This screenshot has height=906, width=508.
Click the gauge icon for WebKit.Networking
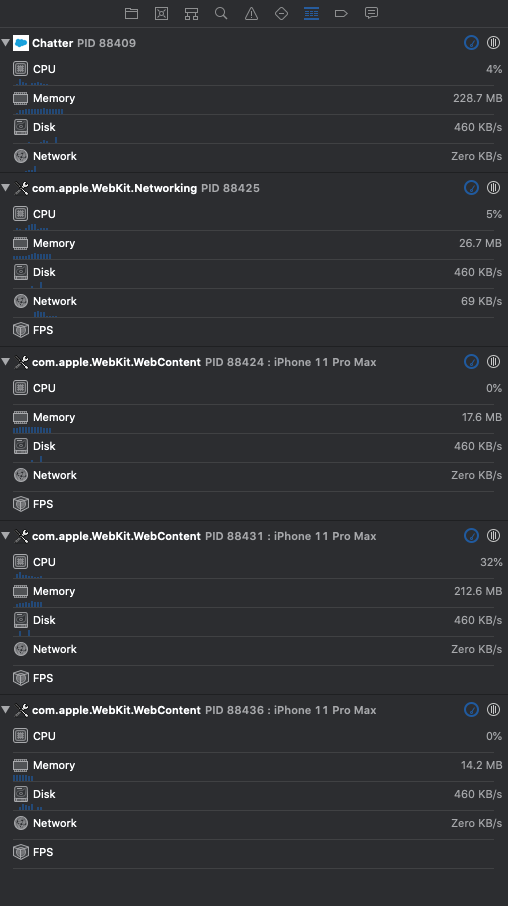[472, 187]
